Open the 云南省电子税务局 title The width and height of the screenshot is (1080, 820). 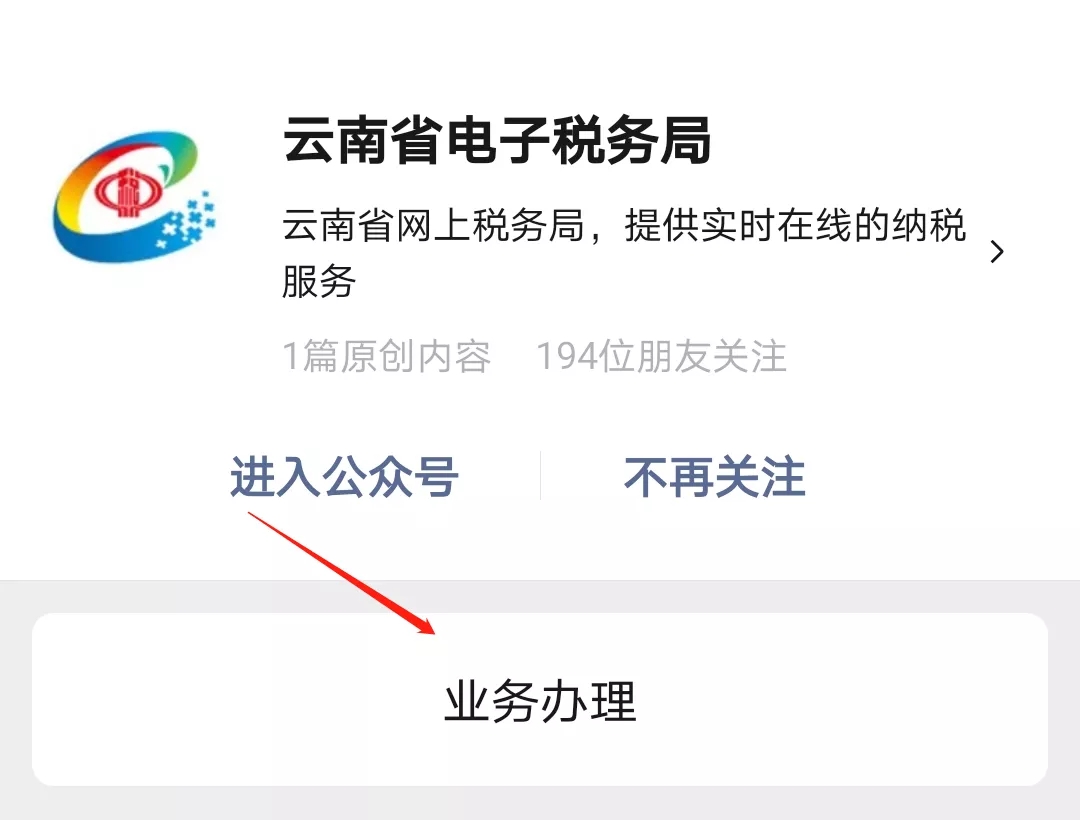coord(497,140)
